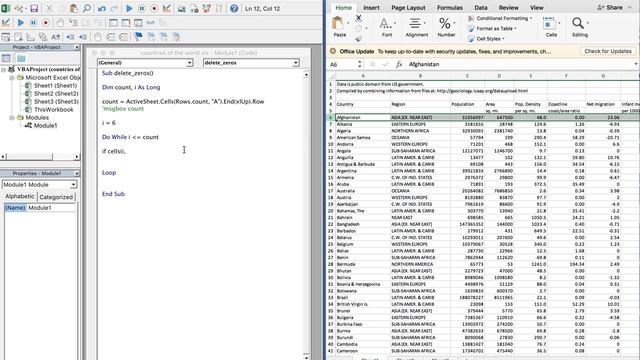Select Sheet1 (Sheet1) in project tree
Image resolution: width=640 pixels, height=360 pixels.
(x=55, y=85)
